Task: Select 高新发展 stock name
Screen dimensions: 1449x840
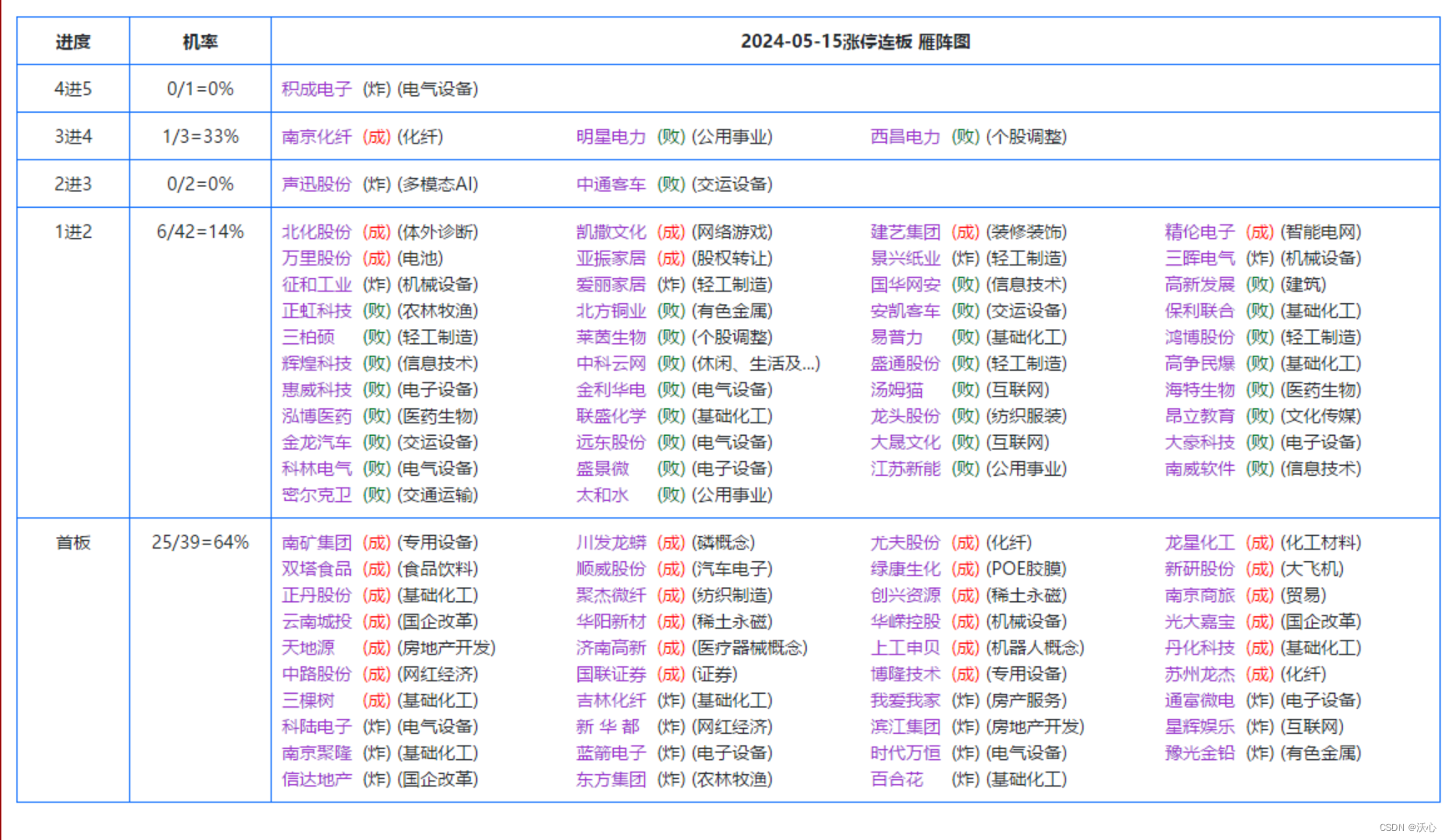Action: click(1200, 284)
